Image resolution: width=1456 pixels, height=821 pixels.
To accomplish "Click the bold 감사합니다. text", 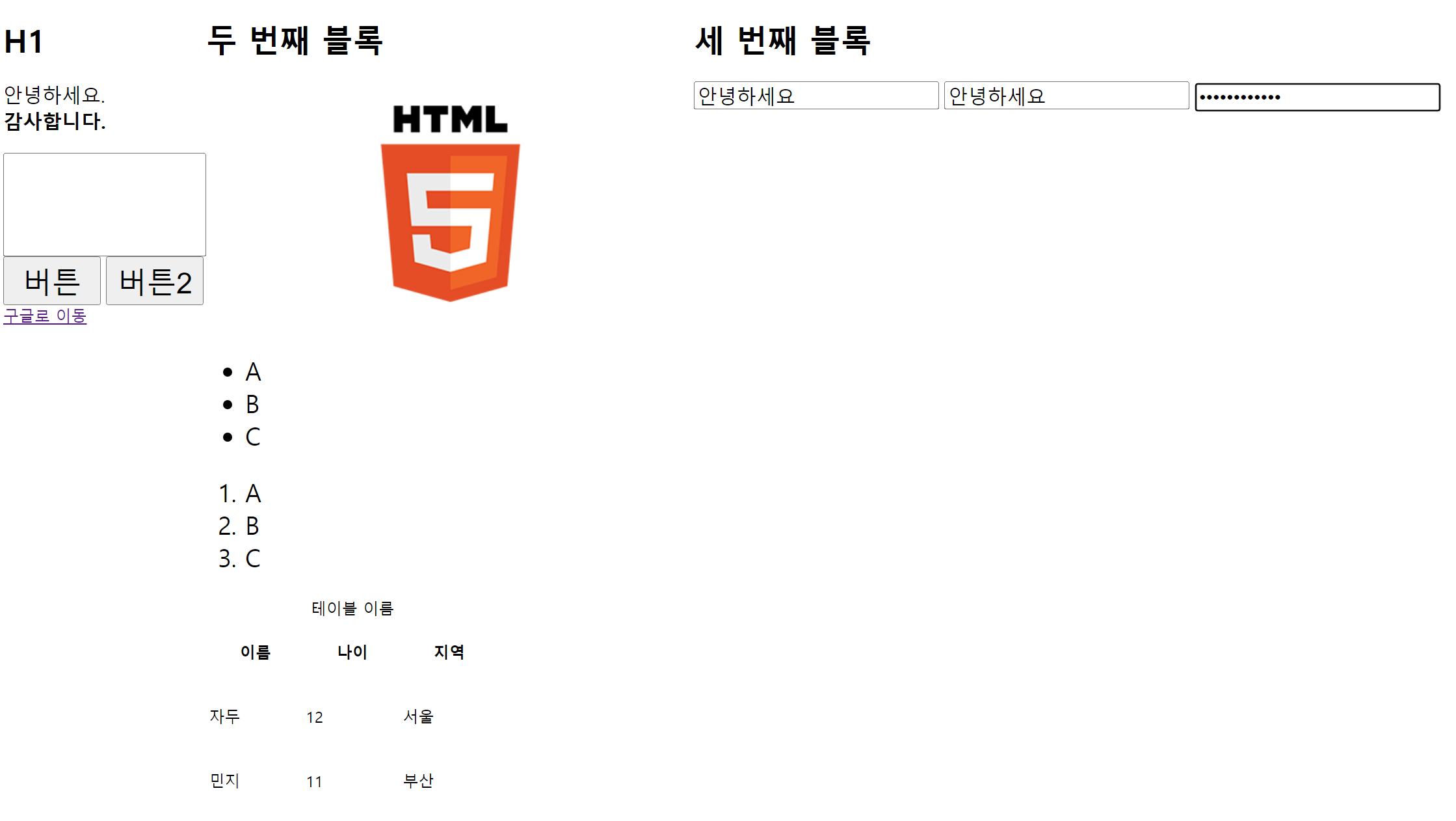I will click(55, 121).
